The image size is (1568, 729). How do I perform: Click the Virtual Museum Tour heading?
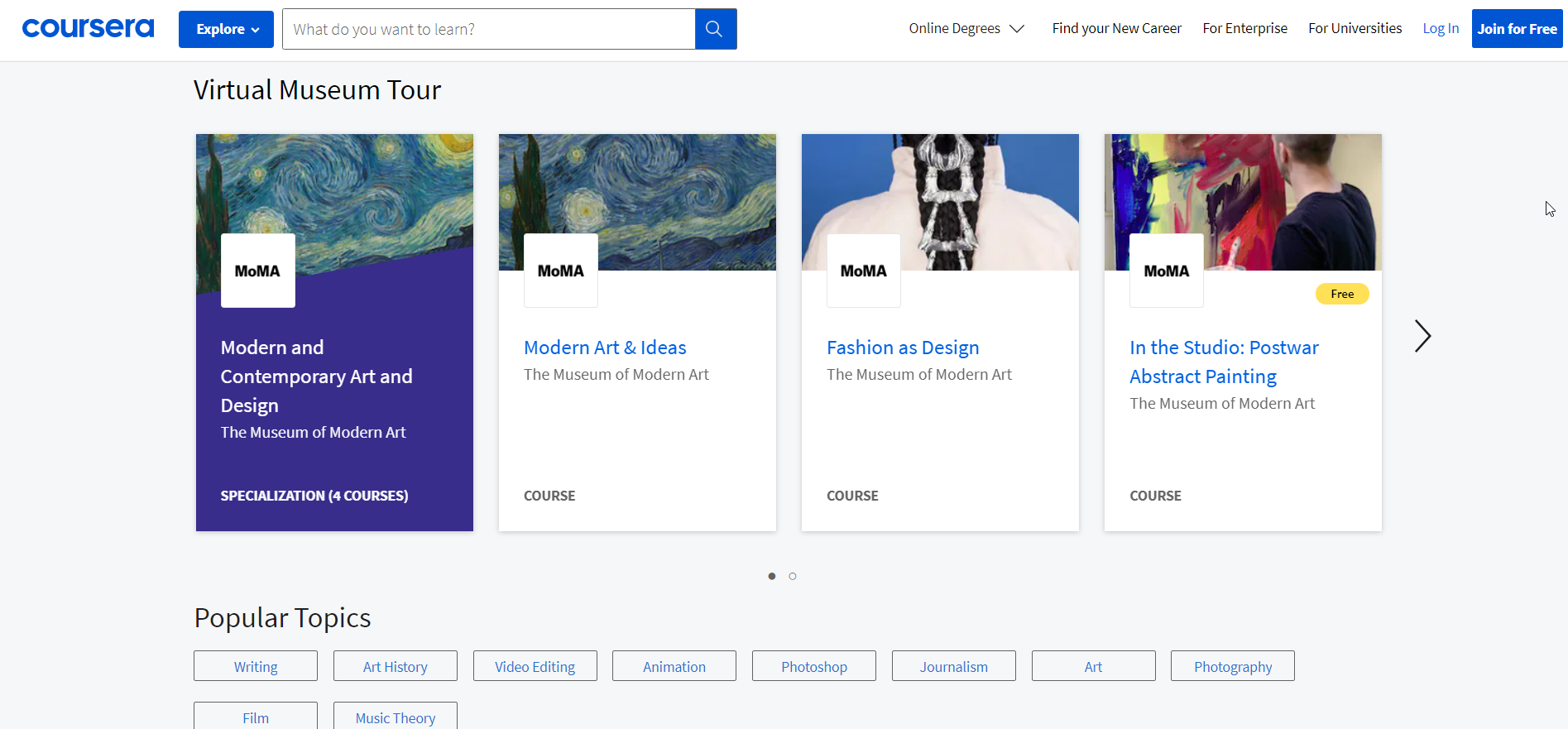click(x=318, y=89)
